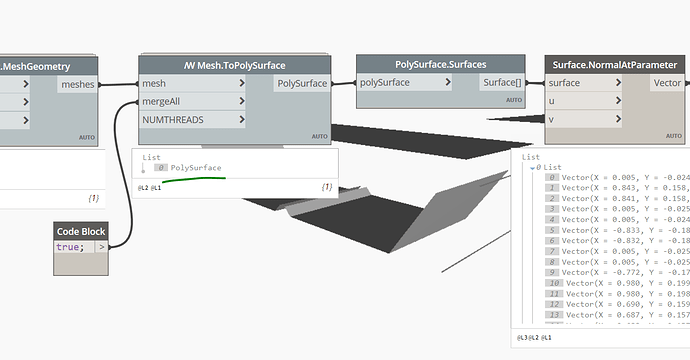This screenshot has width=690, height=360.
Task: Edit the true; value in Code Block
Action: (x=70, y=247)
